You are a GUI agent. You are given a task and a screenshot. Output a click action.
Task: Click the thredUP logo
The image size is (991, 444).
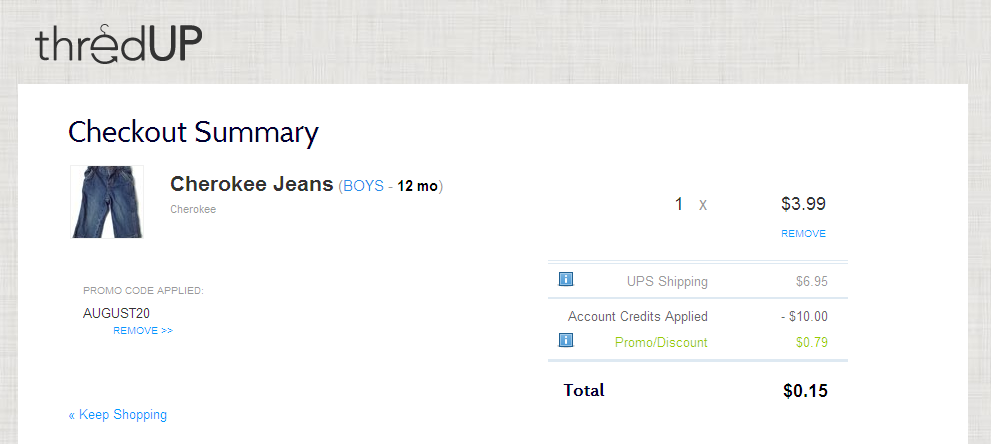tap(119, 44)
